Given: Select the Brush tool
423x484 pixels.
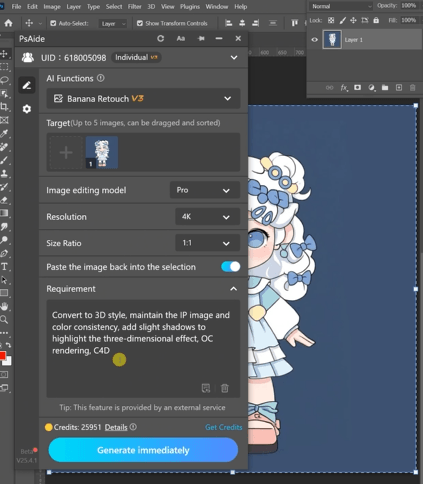Looking at the screenshot, I should [x=4, y=160].
